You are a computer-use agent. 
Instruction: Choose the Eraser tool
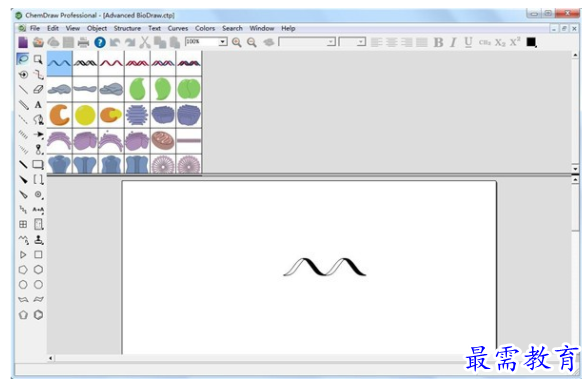tap(38, 89)
